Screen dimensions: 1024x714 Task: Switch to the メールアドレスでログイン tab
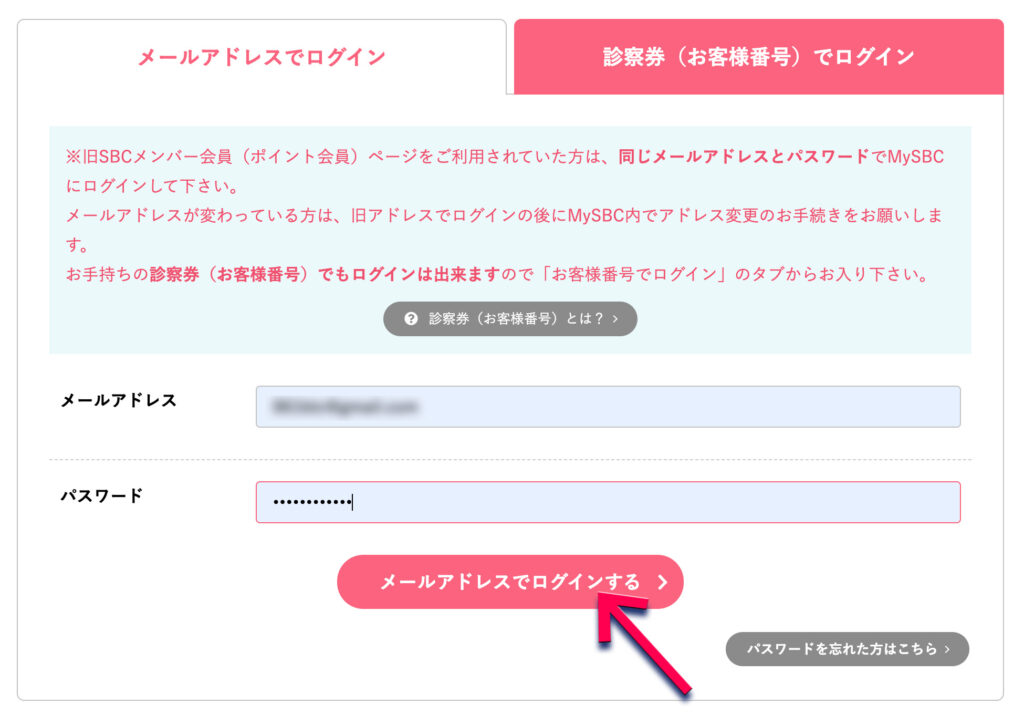coord(261,57)
